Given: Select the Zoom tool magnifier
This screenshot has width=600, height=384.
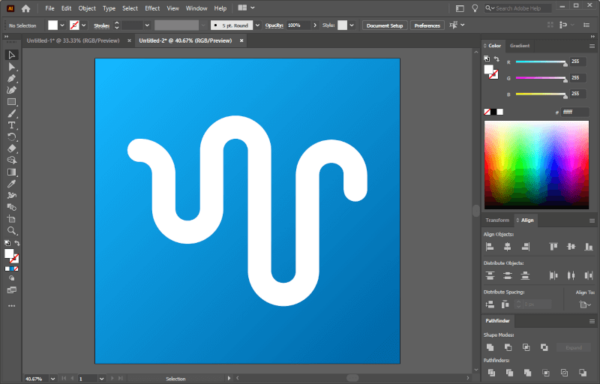Looking at the screenshot, I should (x=11, y=231).
